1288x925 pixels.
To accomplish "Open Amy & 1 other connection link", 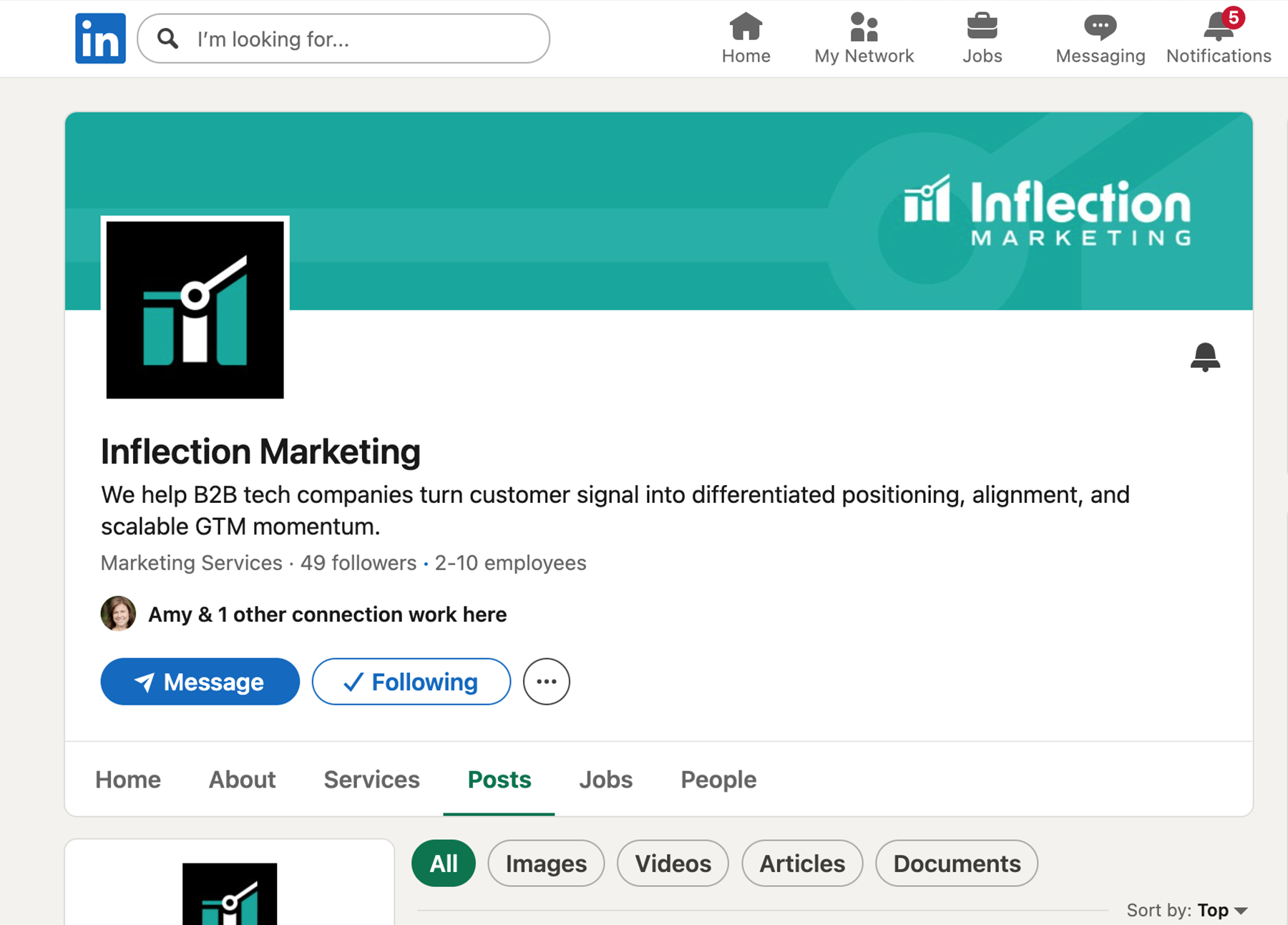I will click(327, 615).
